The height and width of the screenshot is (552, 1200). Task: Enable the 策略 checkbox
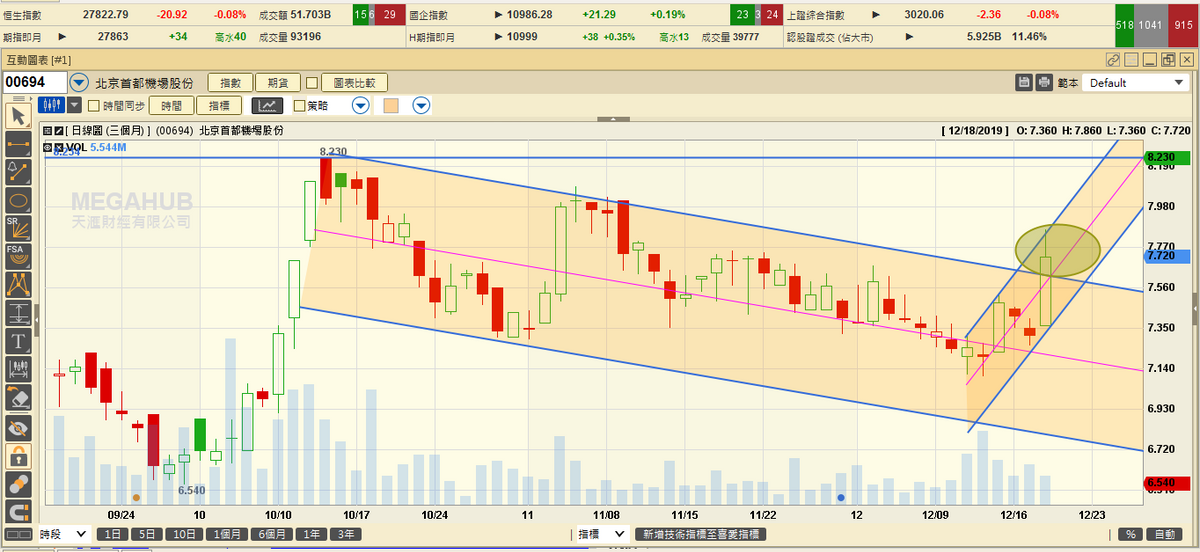click(x=299, y=105)
